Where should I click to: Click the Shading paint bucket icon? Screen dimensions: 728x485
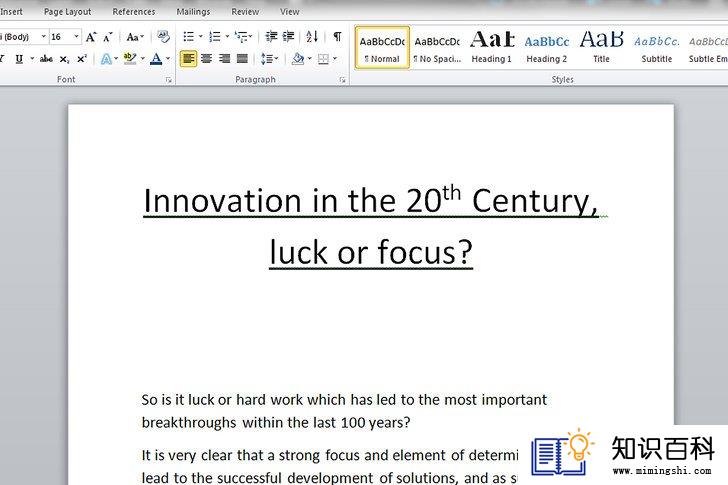(298, 58)
